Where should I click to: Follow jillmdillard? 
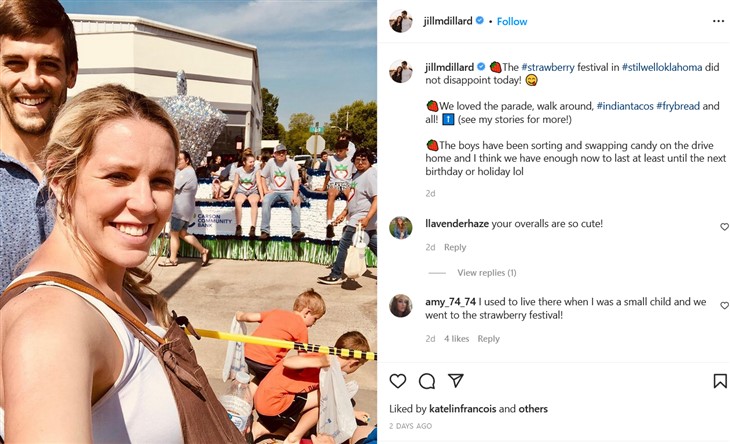(512, 21)
